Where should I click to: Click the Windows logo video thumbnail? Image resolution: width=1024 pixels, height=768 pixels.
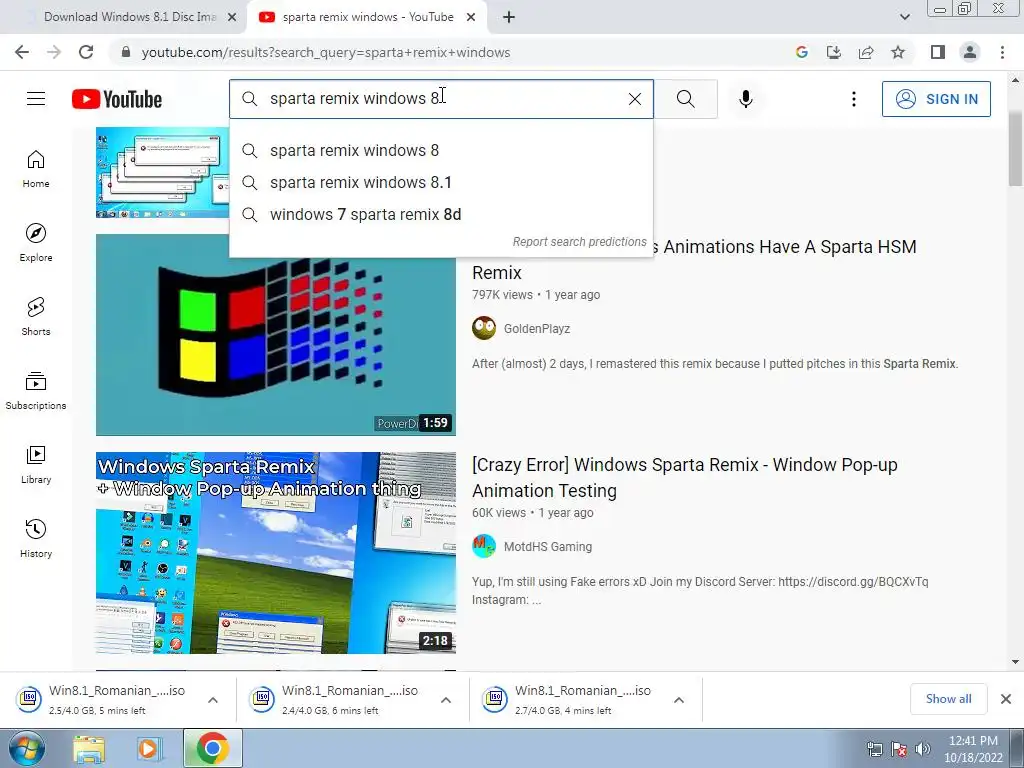(x=276, y=335)
